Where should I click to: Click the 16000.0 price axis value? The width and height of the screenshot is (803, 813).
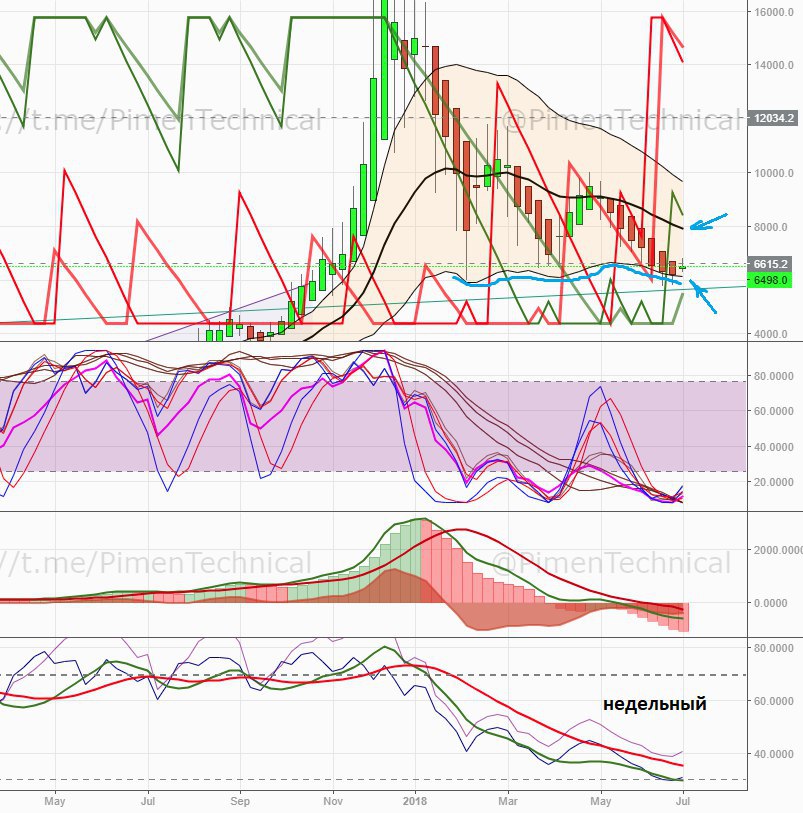tap(773, 11)
